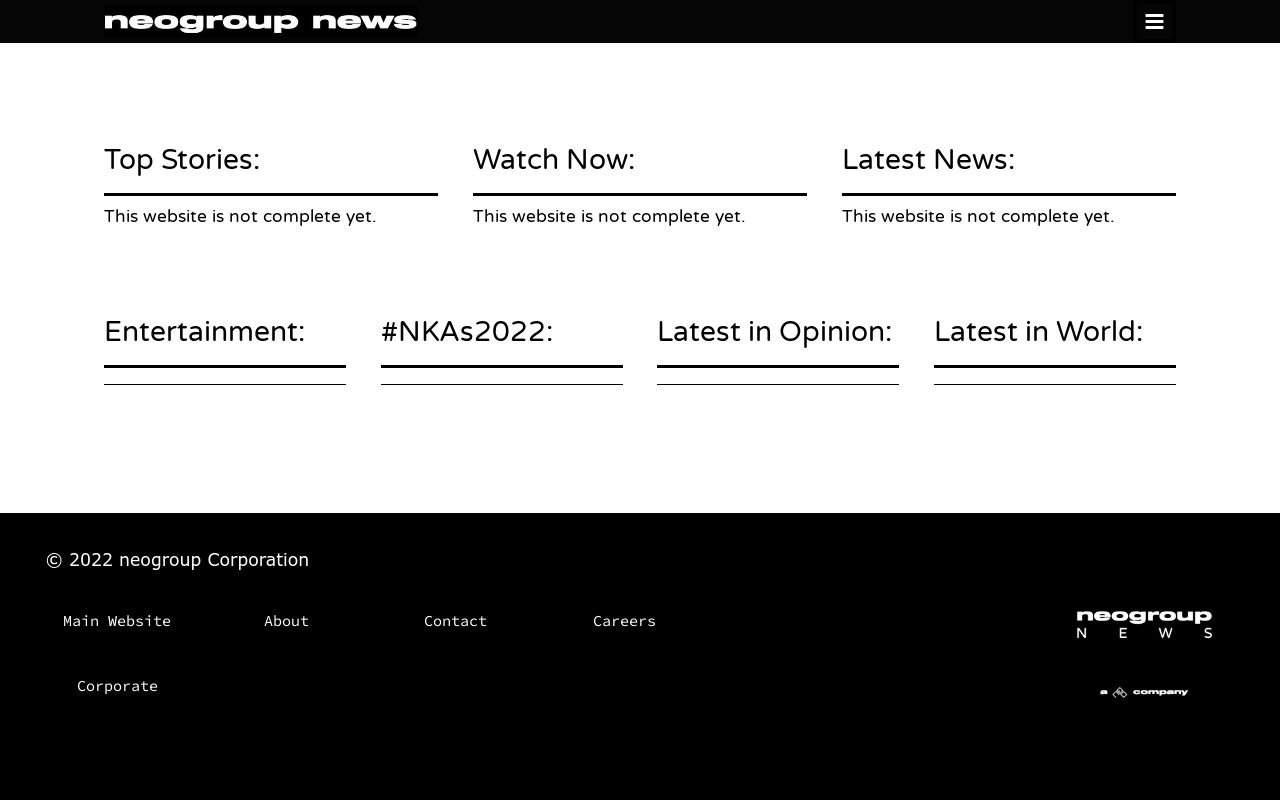The height and width of the screenshot is (800, 1280).
Task: Open the Corporate page
Action: pyautogui.click(x=117, y=686)
